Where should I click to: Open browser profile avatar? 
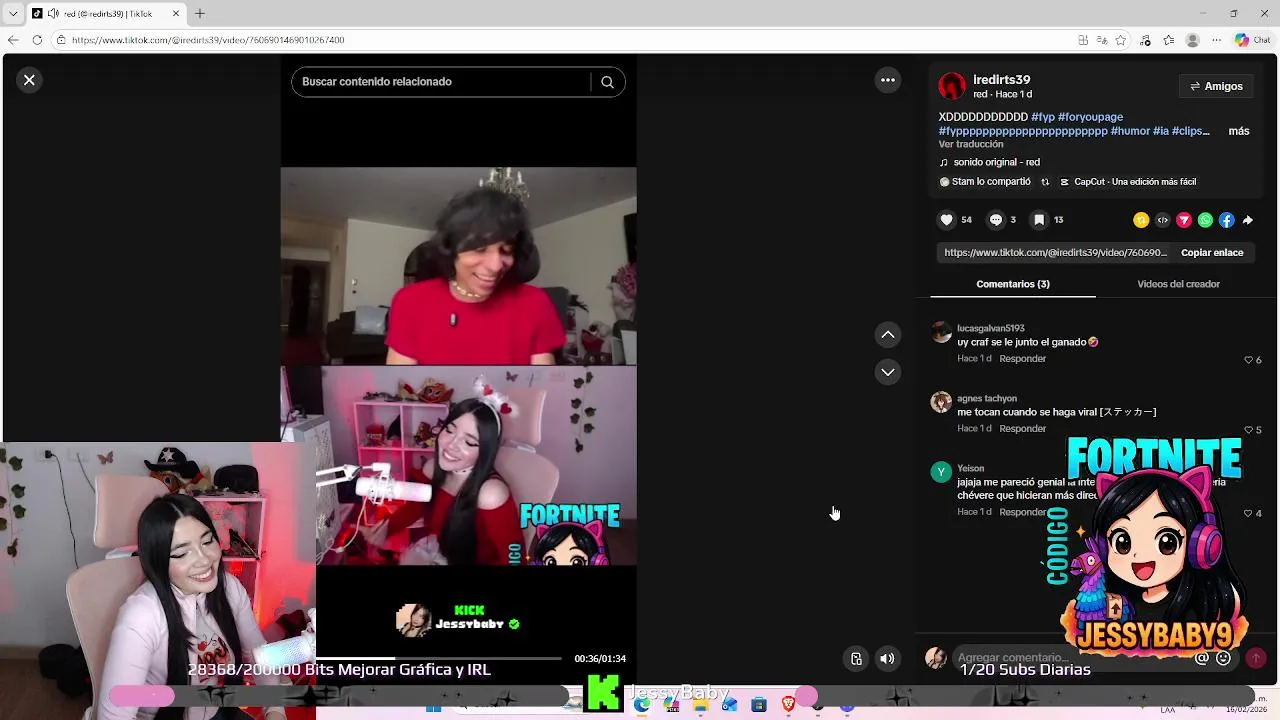click(1192, 40)
